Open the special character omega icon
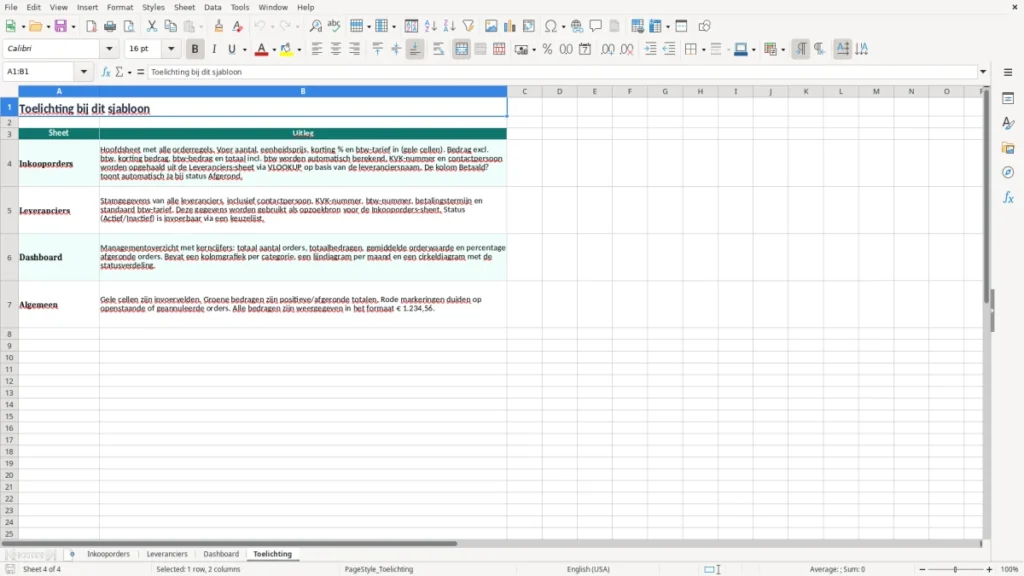Image resolution: width=1024 pixels, height=576 pixels. [551, 26]
